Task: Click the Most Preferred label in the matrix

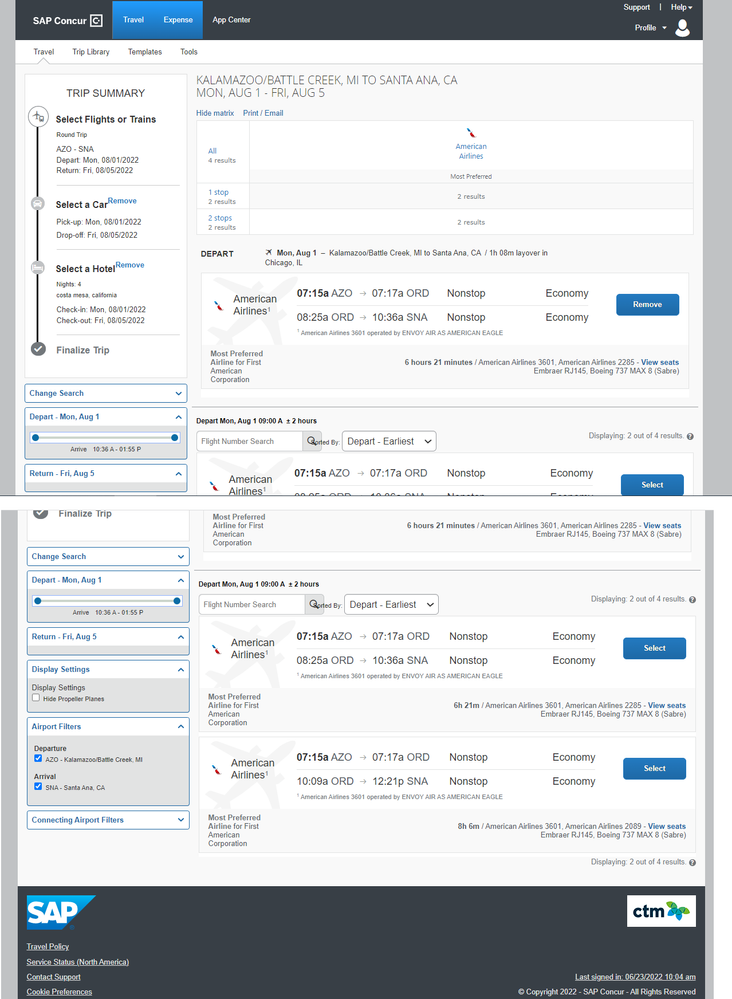Action: pyautogui.click(x=471, y=176)
